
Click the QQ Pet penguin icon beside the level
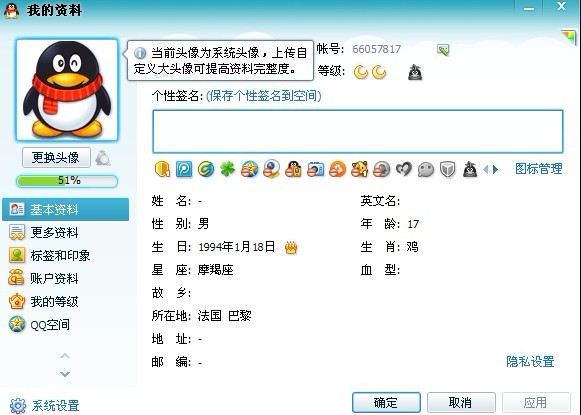point(415,72)
